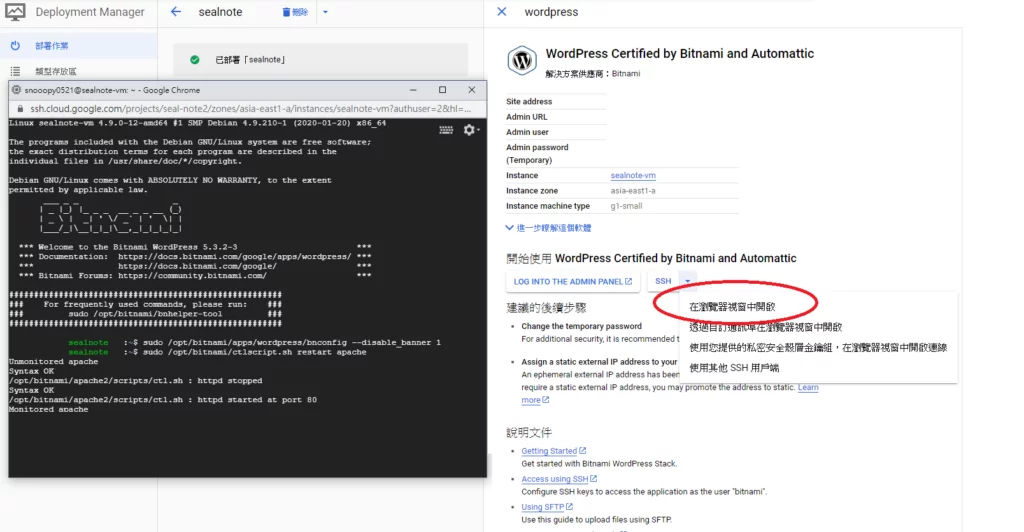Click the Deployment Manager logo icon
Image resolution: width=1024 pixels, height=532 pixels.
point(15,12)
